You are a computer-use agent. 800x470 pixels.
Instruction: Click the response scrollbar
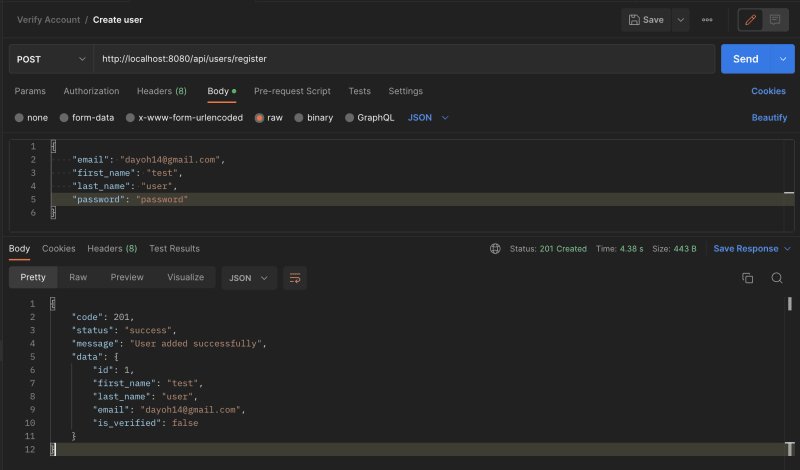pyautogui.click(x=790, y=304)
